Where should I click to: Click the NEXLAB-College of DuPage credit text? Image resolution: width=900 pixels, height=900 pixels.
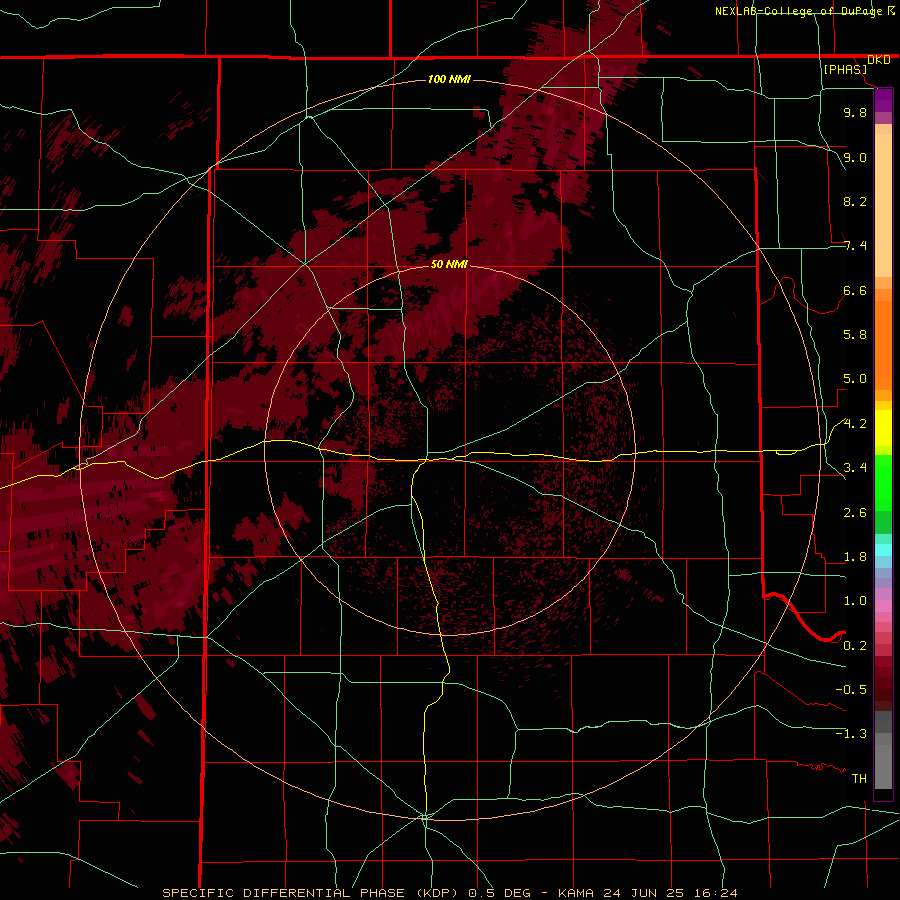coord(799,11)
